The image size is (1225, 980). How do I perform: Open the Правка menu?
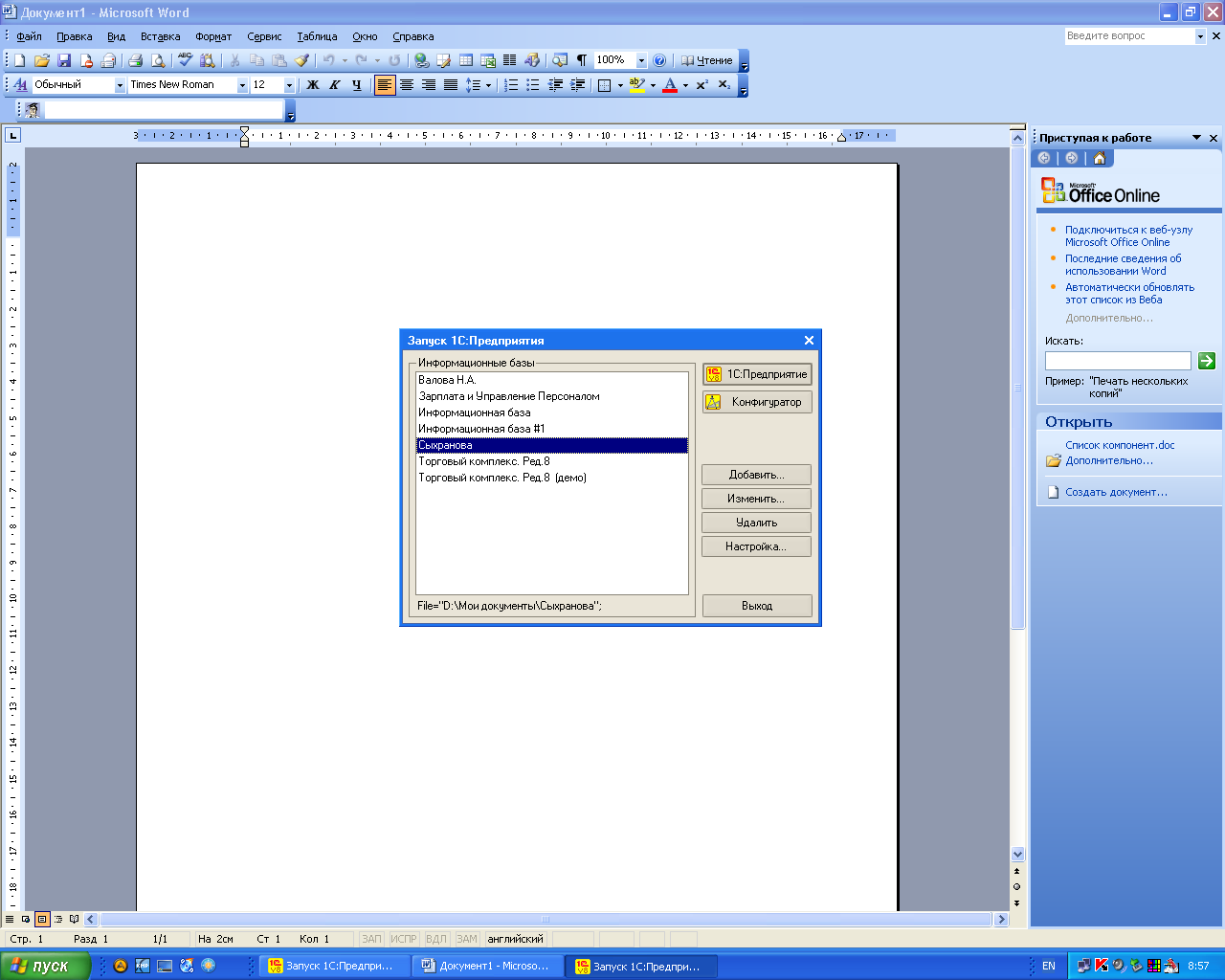(74, 36)
